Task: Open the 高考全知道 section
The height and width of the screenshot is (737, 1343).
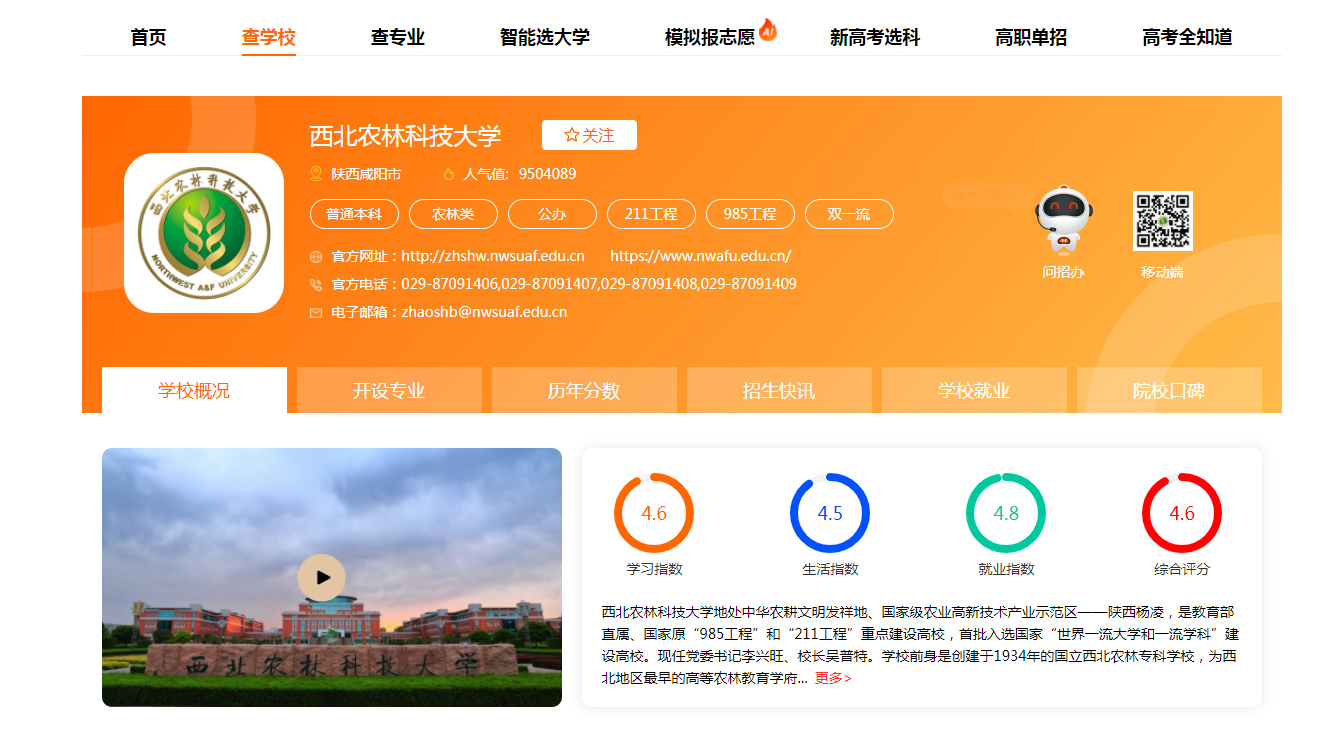Action: click(1187, 37)
